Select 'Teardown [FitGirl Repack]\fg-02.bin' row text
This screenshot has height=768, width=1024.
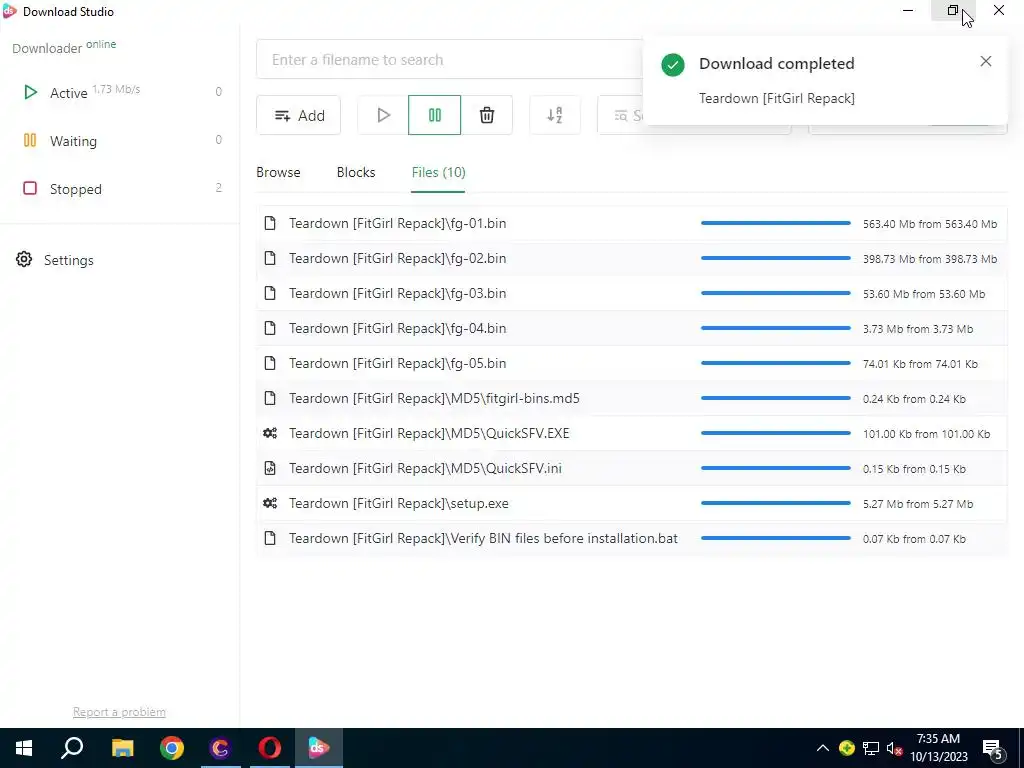click(x=397, y=259)
